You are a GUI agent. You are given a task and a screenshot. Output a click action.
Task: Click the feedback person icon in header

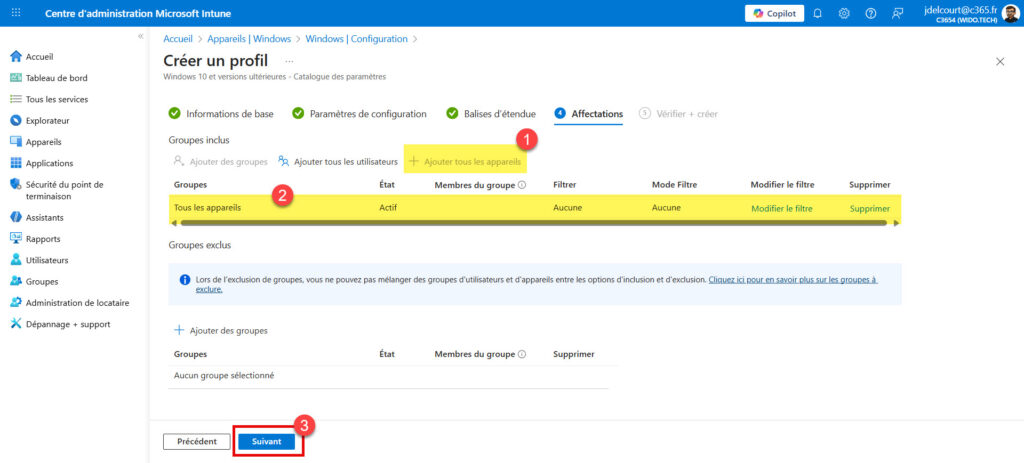(897, 13)
